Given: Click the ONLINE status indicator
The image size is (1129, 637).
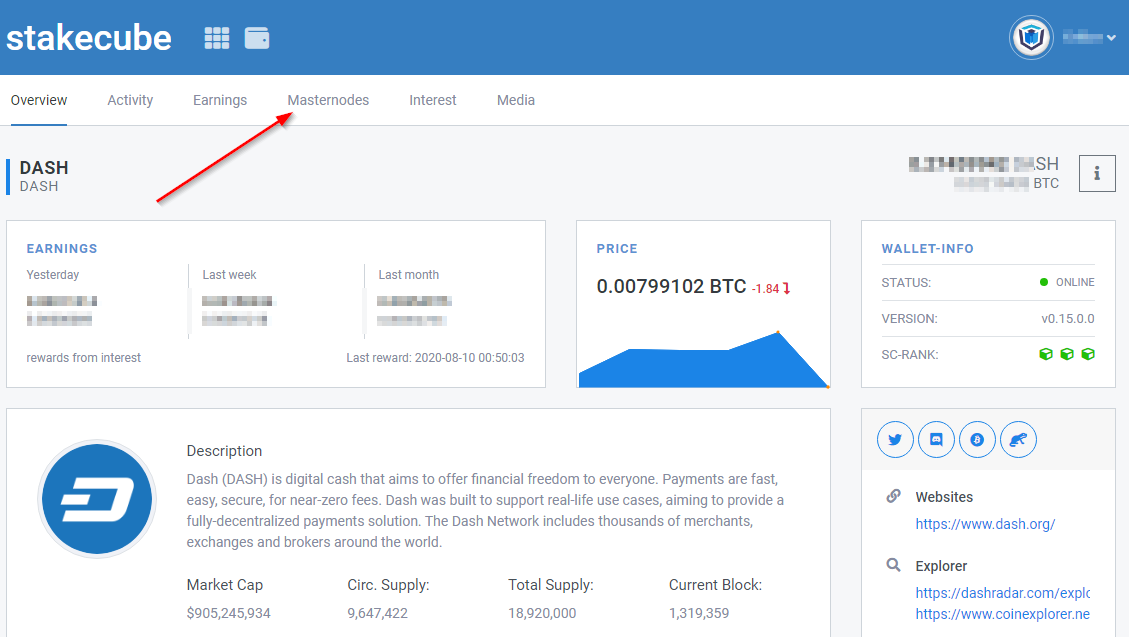Looking at the screenshot, I should pyautogui.click(x=1067, y=282).
